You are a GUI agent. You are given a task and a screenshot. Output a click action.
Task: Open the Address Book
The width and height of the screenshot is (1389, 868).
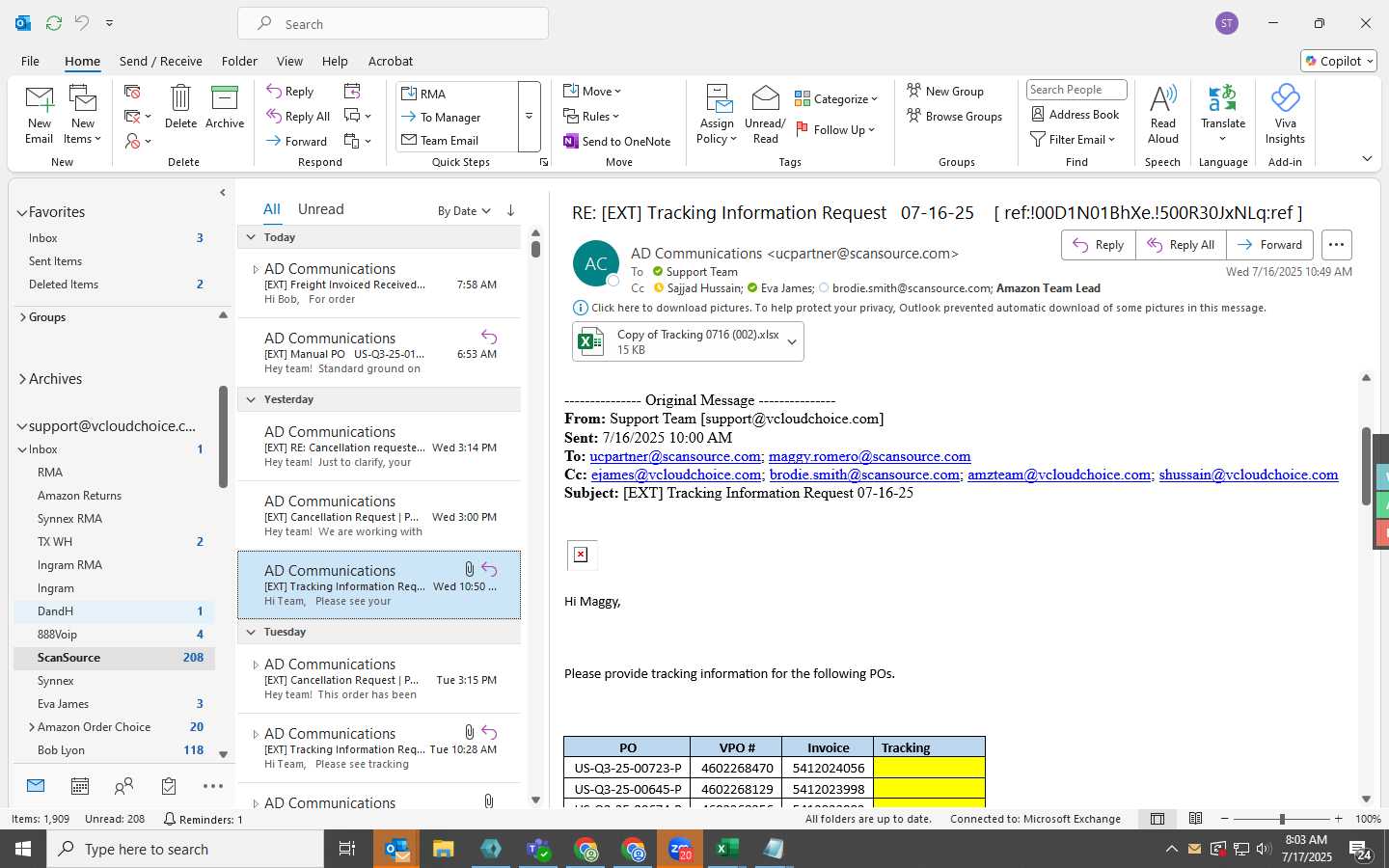[1076, 115]
